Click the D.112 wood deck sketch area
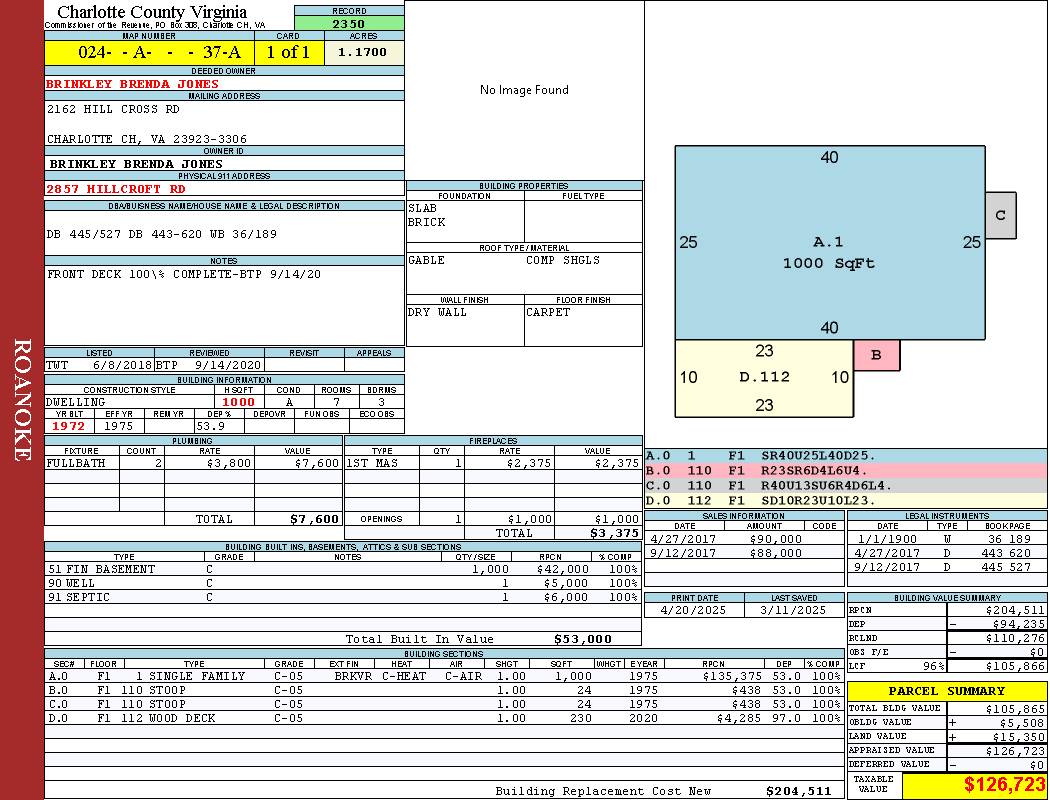 764,378
